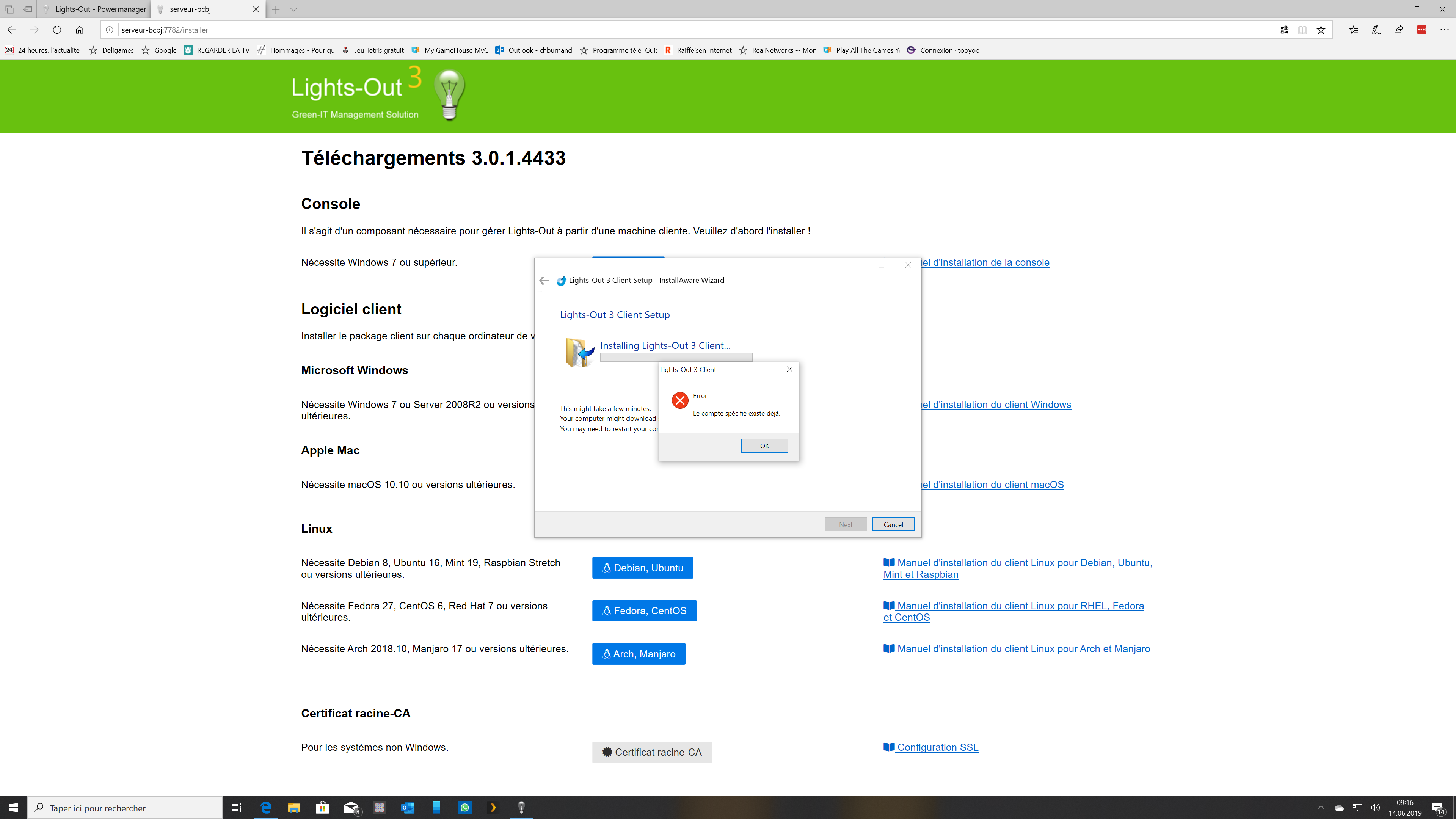1456x819 pixels.
Task: Click Cancel in the setup wizard
Action: coord(893,524)
